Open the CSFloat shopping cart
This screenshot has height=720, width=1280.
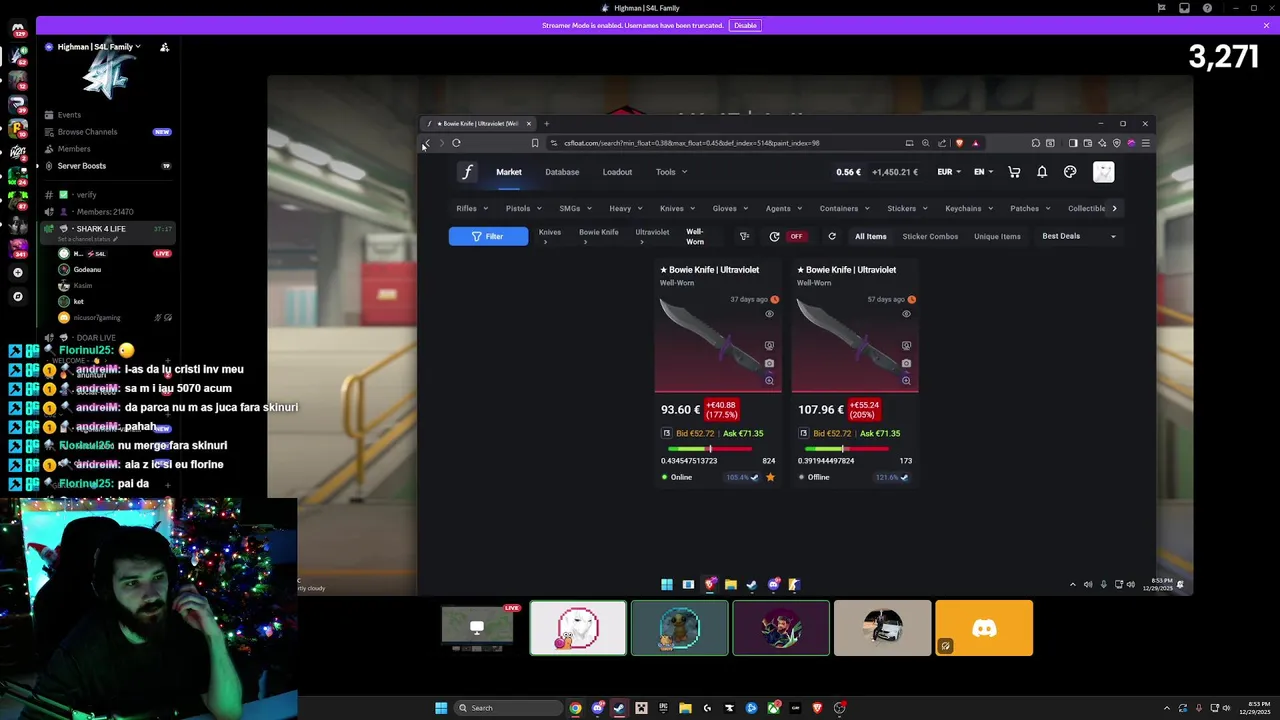click(1014, 172)
